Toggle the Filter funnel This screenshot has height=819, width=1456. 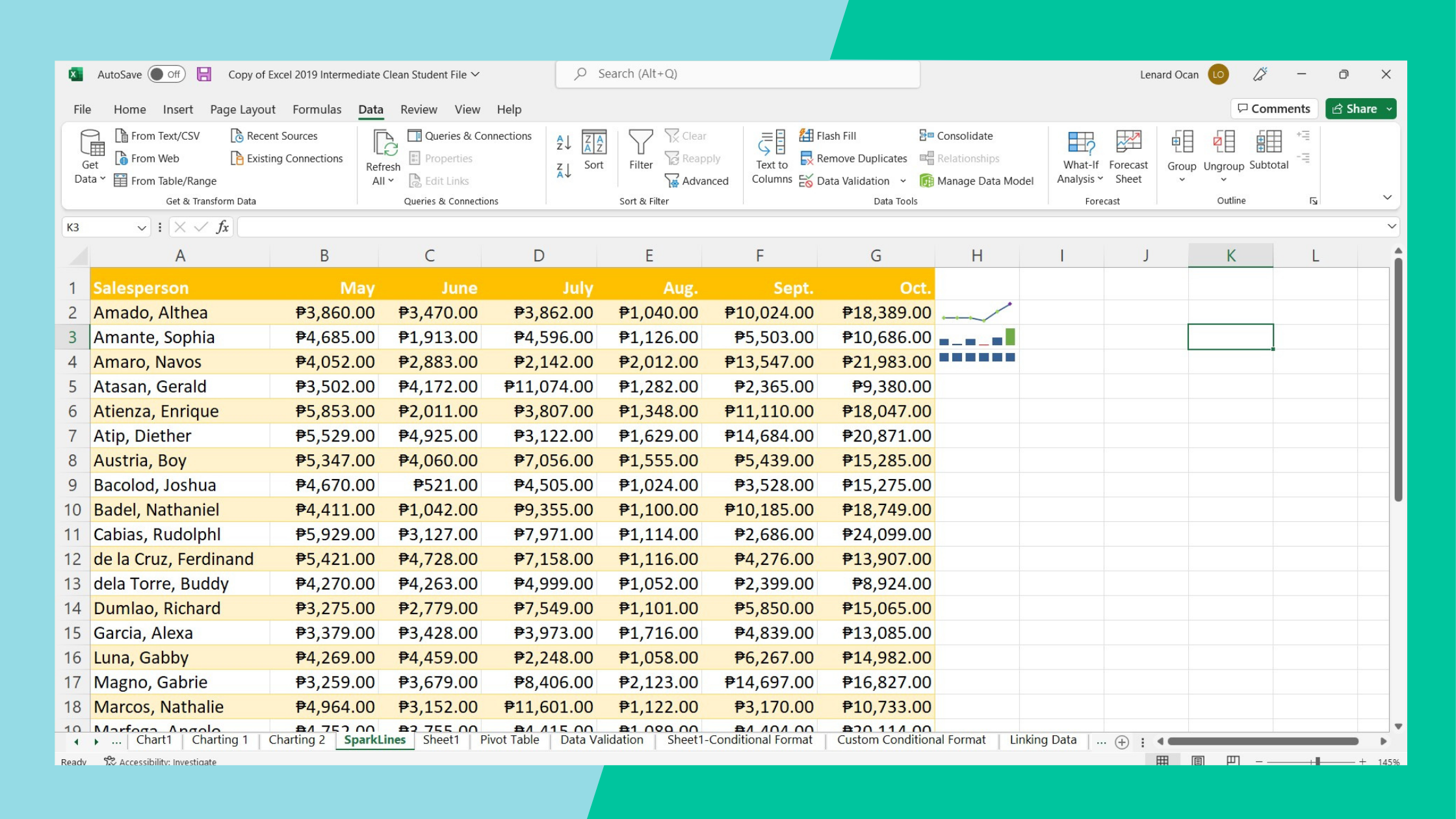tap(641, 150)
